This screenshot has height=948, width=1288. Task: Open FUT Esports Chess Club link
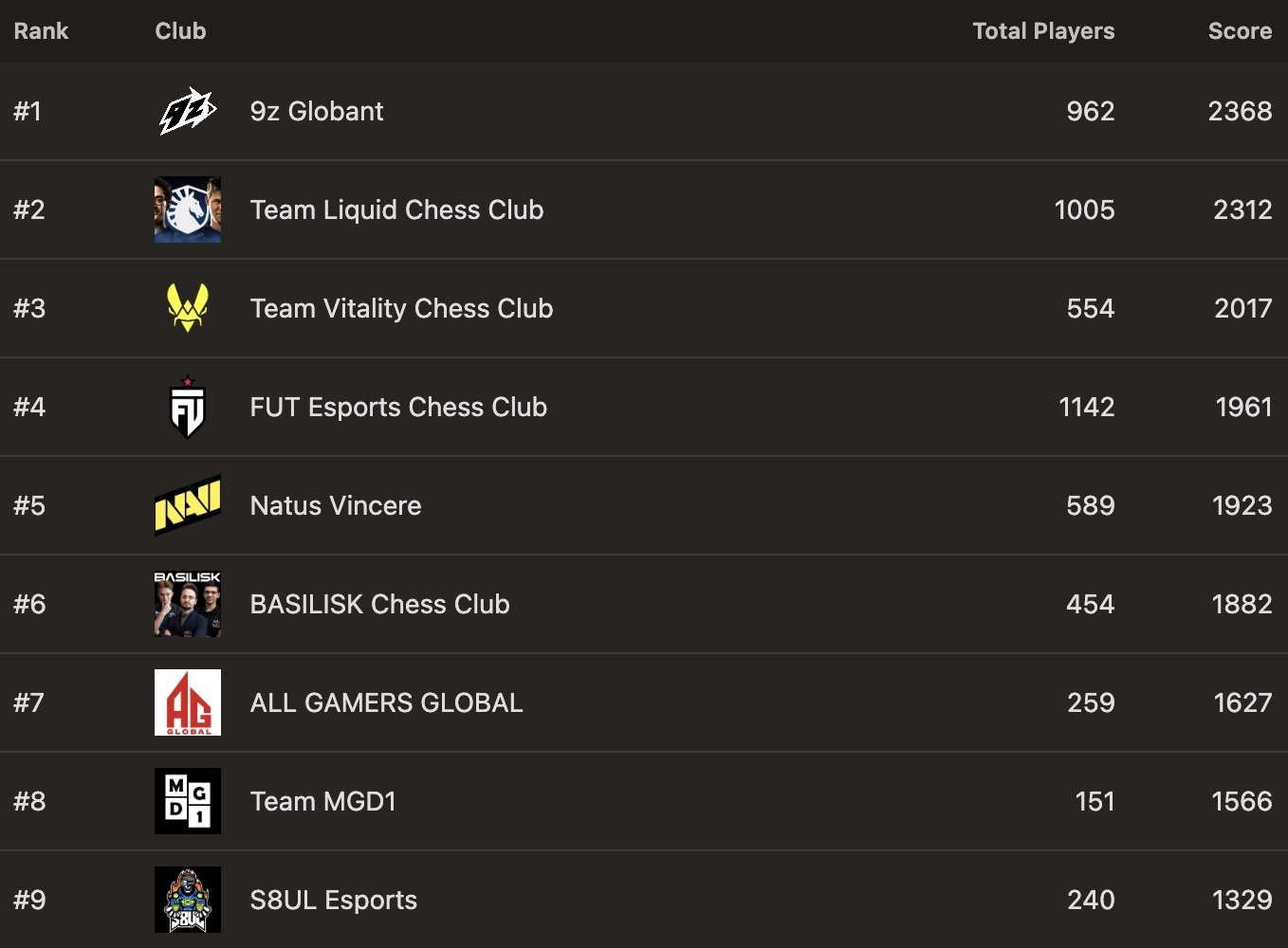pyautogui.click(x=398, y=407)
